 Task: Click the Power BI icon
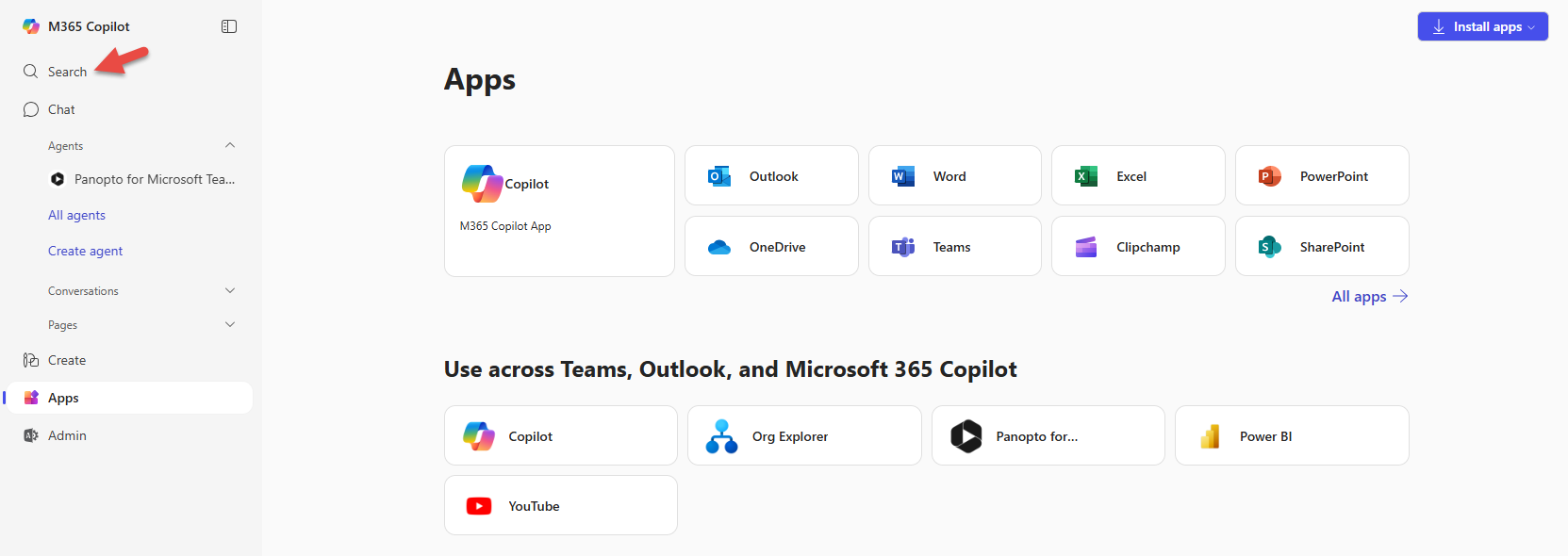(x=1211, y=436)
